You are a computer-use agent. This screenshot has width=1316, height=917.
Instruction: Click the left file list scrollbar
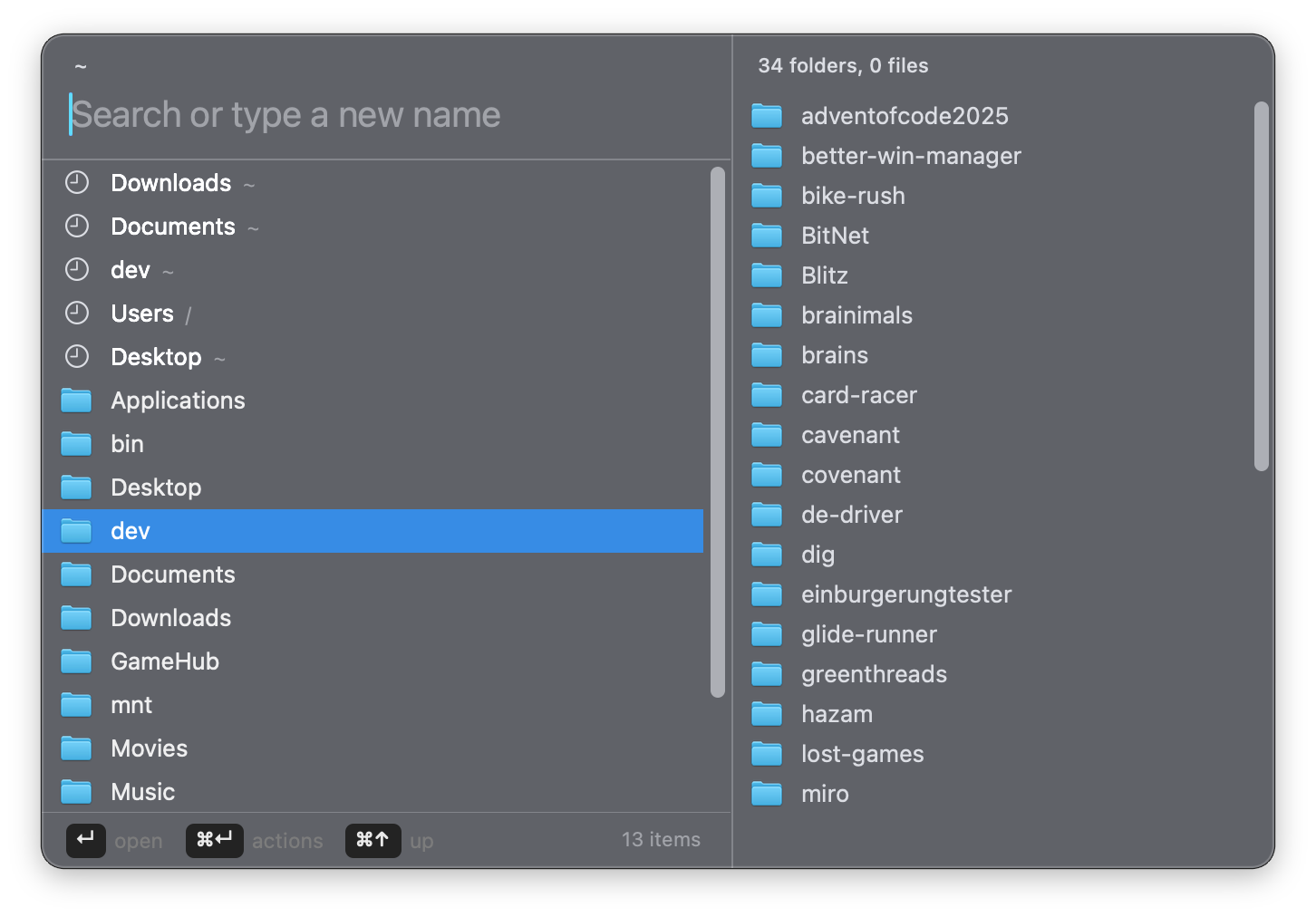click(x=718, y=432)
